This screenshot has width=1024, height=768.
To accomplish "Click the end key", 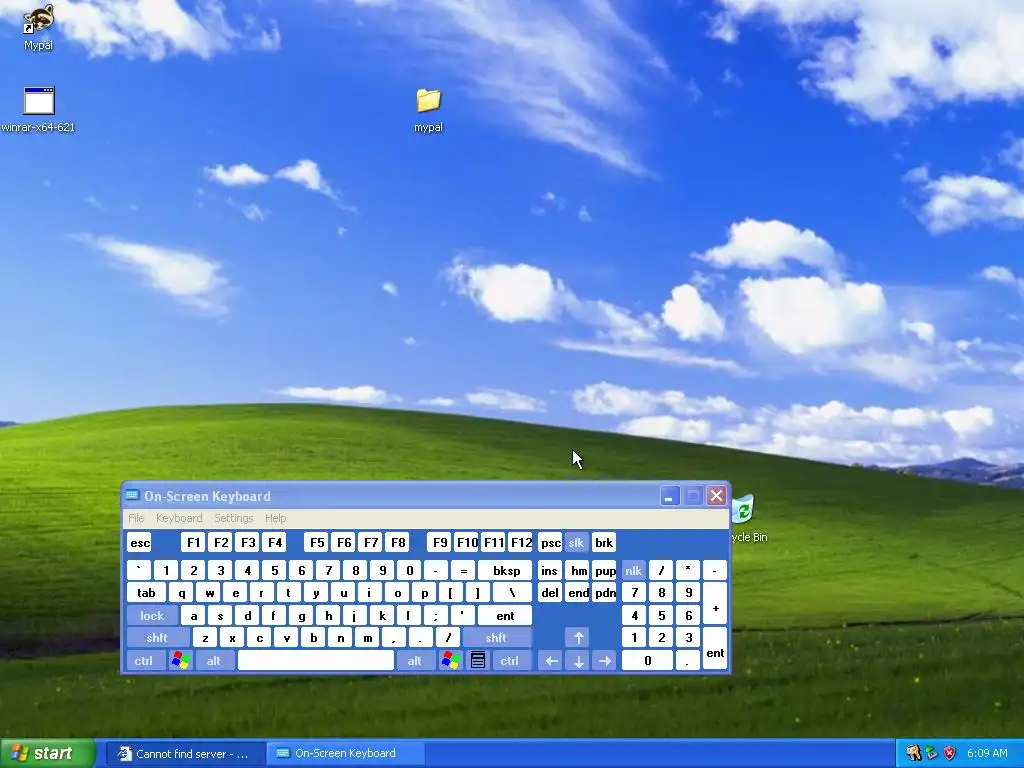I will click(579, 592).
